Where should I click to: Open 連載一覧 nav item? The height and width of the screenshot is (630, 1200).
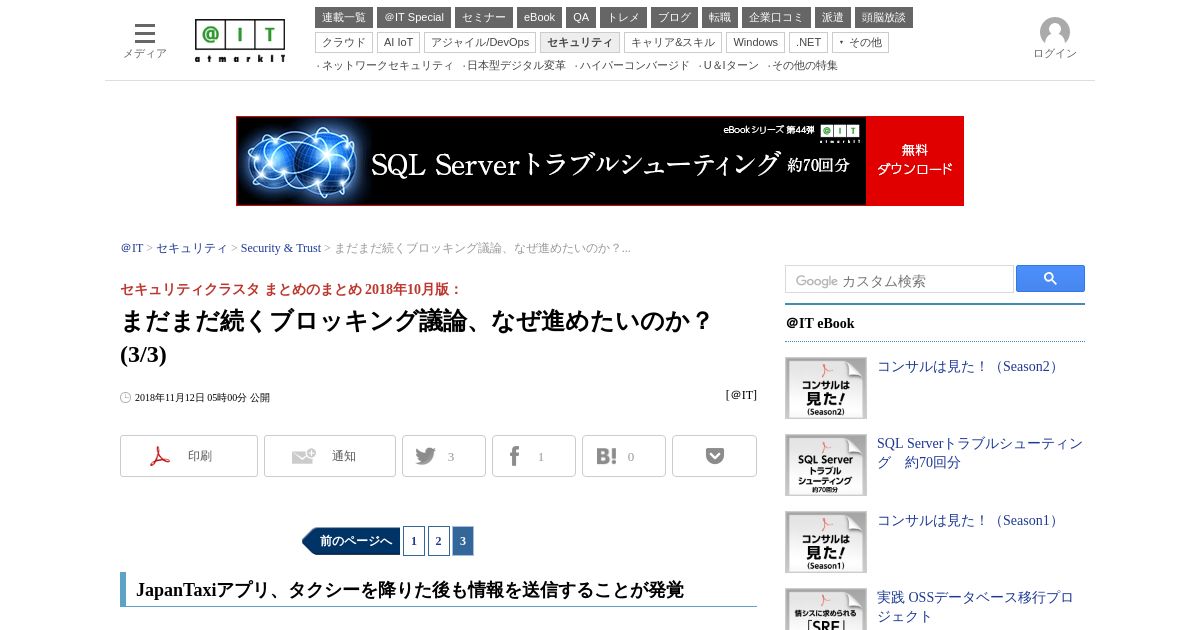(x=344, y=18)
